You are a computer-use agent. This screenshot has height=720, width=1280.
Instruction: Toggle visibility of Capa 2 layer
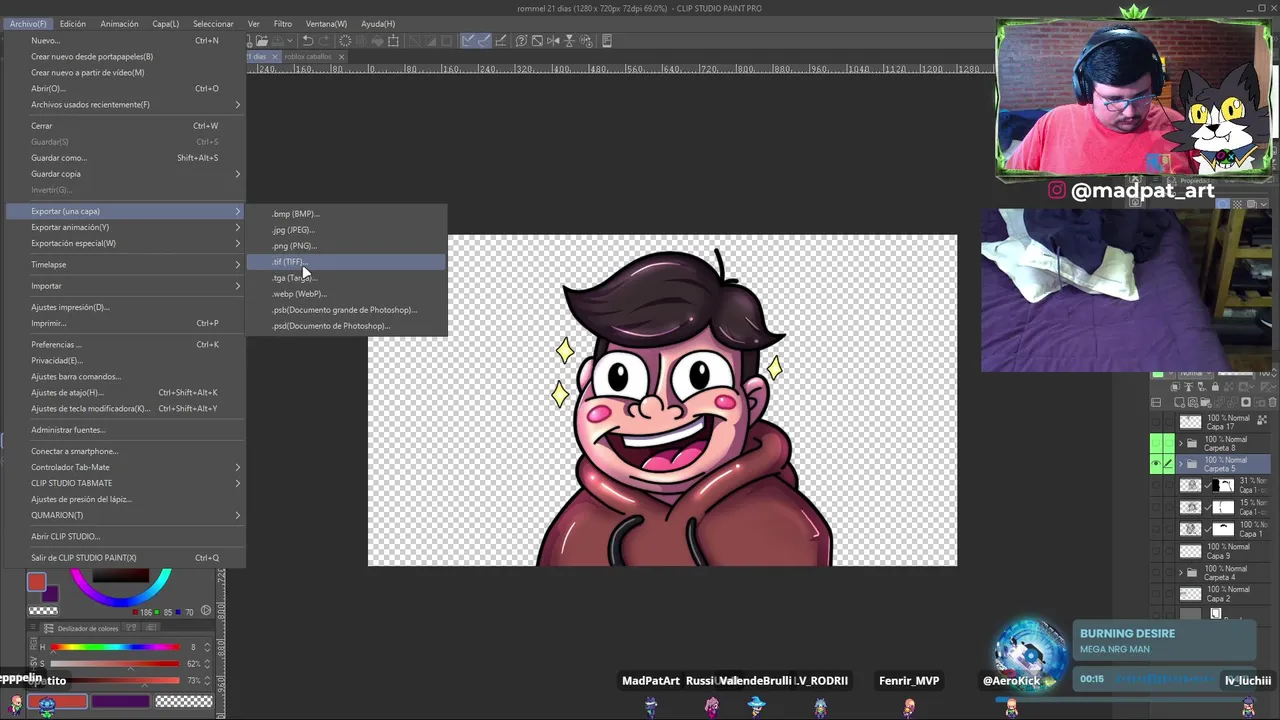click(1157, 594)
